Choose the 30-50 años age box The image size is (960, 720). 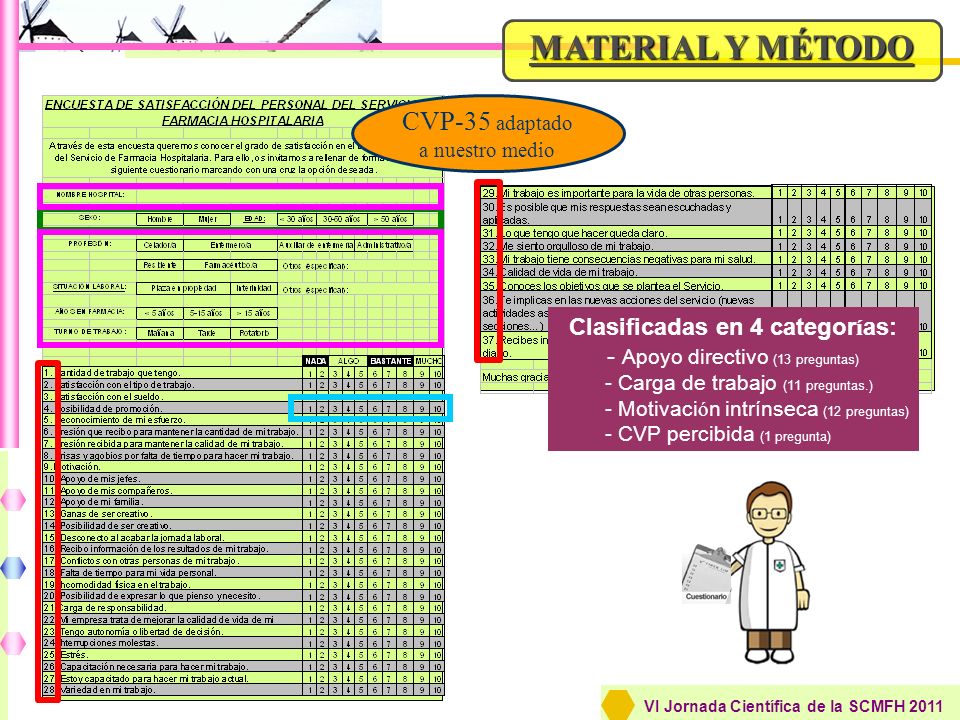click(342, 219)
